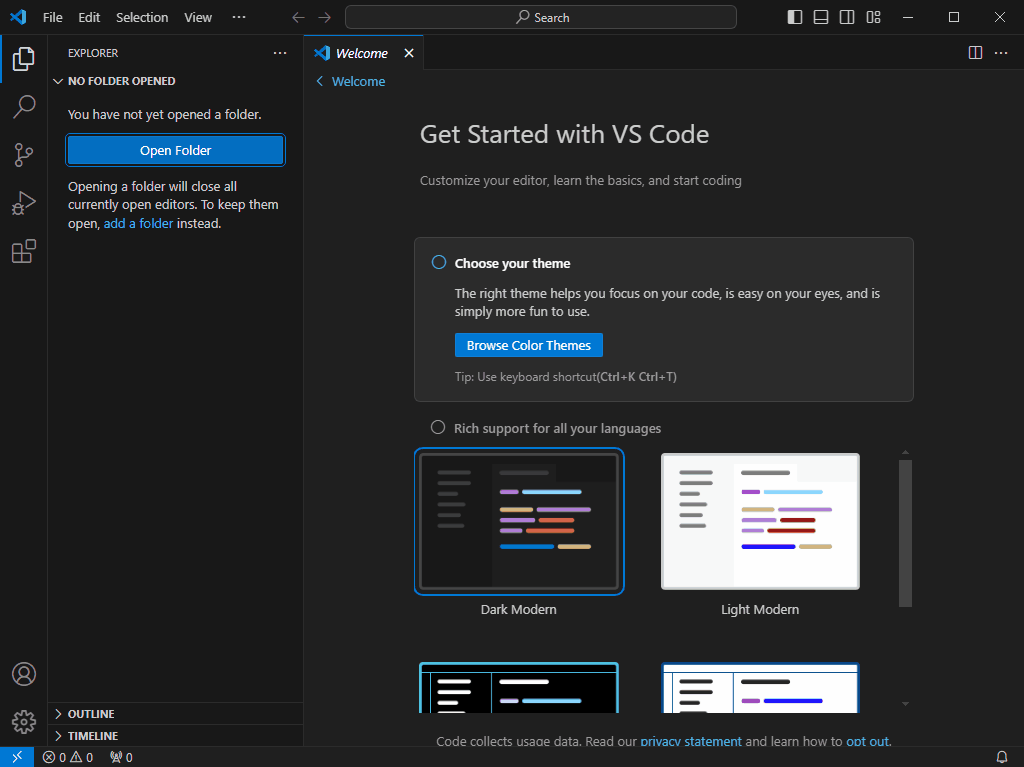Open notifications bell in status bar
1024x767 pixels.
[x=1002, y=757]
